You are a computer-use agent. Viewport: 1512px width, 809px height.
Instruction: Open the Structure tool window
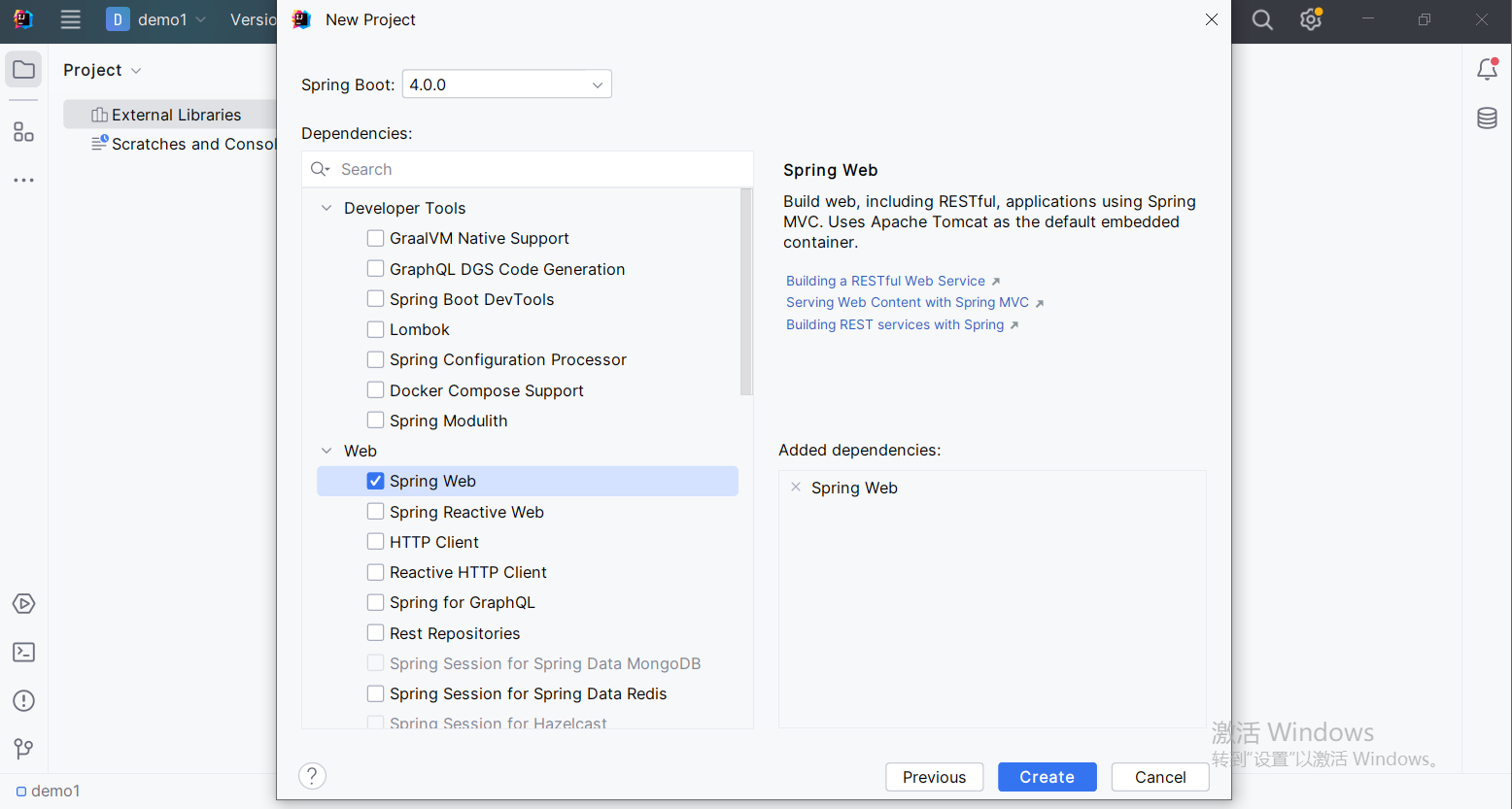pos(23,132)
